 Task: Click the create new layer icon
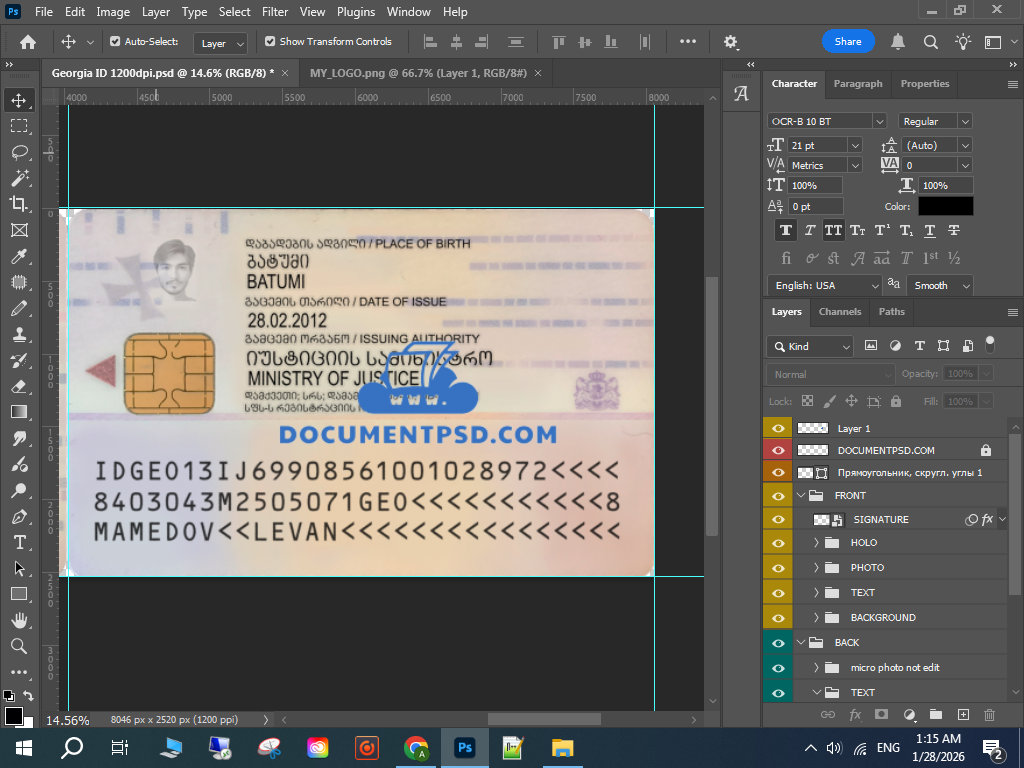click(963, 715)
